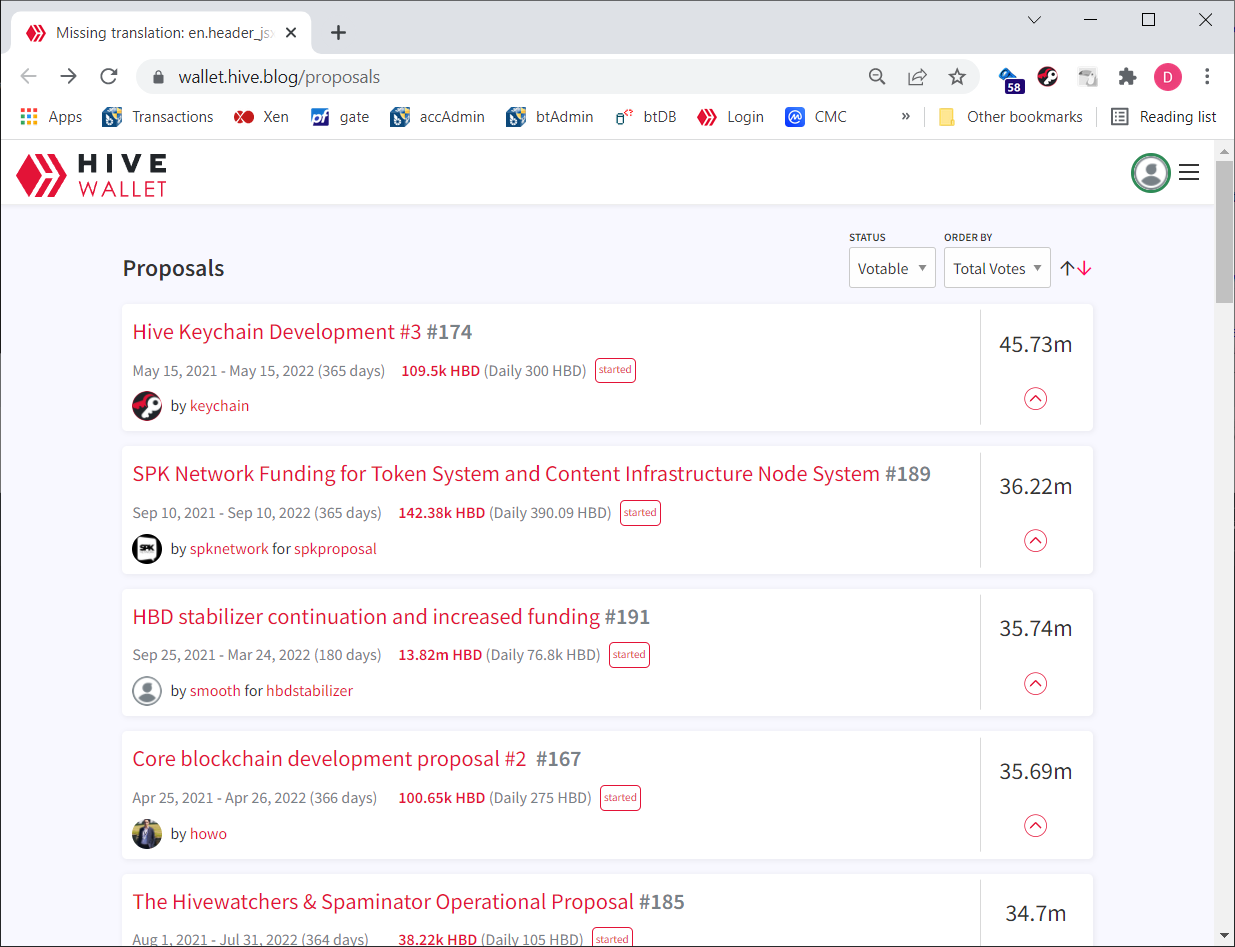The height and width of the screenshot is (947, 1235).
Task: Open the Hive Keychain Development #3 proposal link
Action: coord(277,332)
